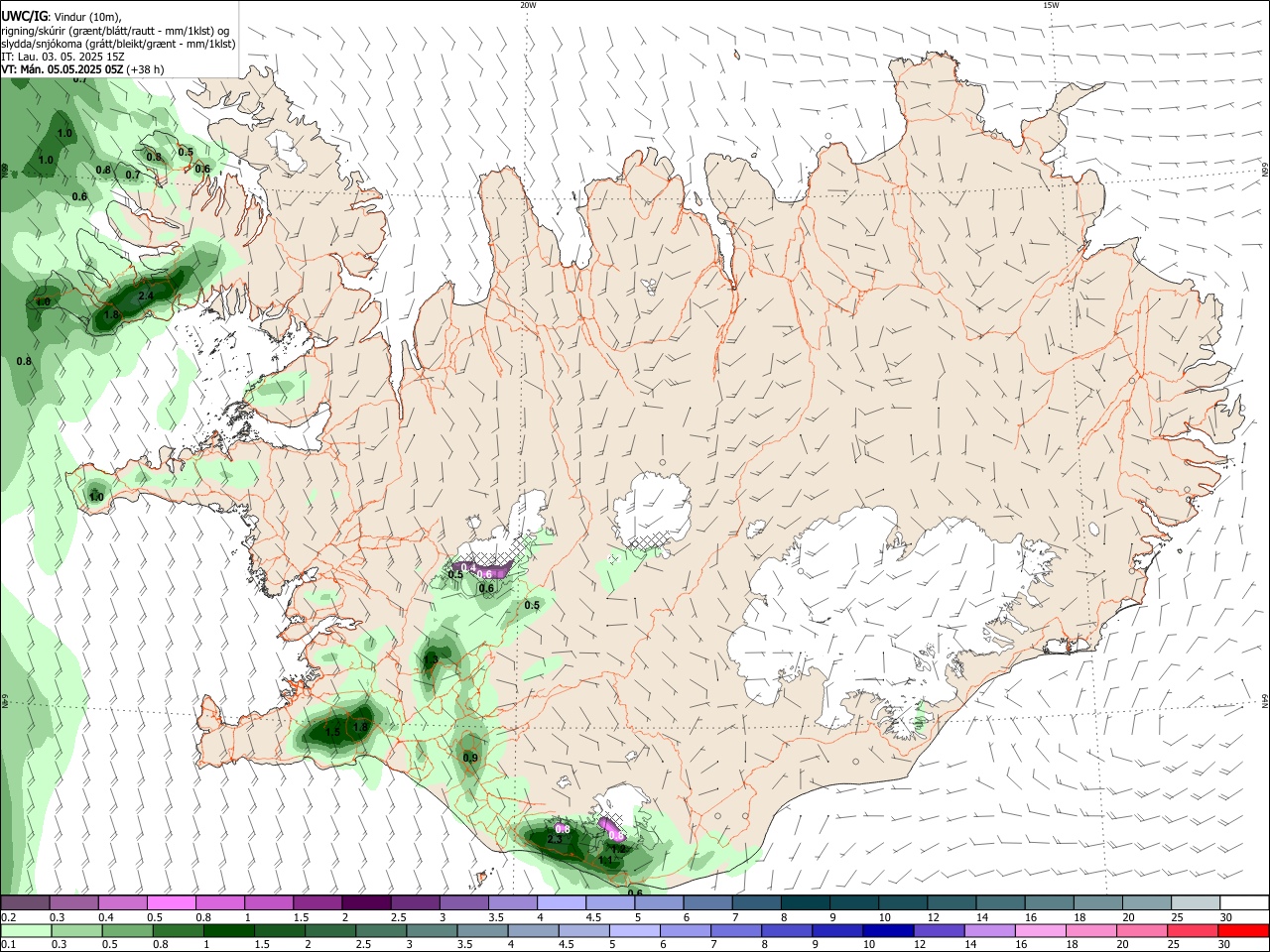The image size is (1270, 952).
Task: Click the '64N' latitude label on the right edge
Action: click(1265, 701)
